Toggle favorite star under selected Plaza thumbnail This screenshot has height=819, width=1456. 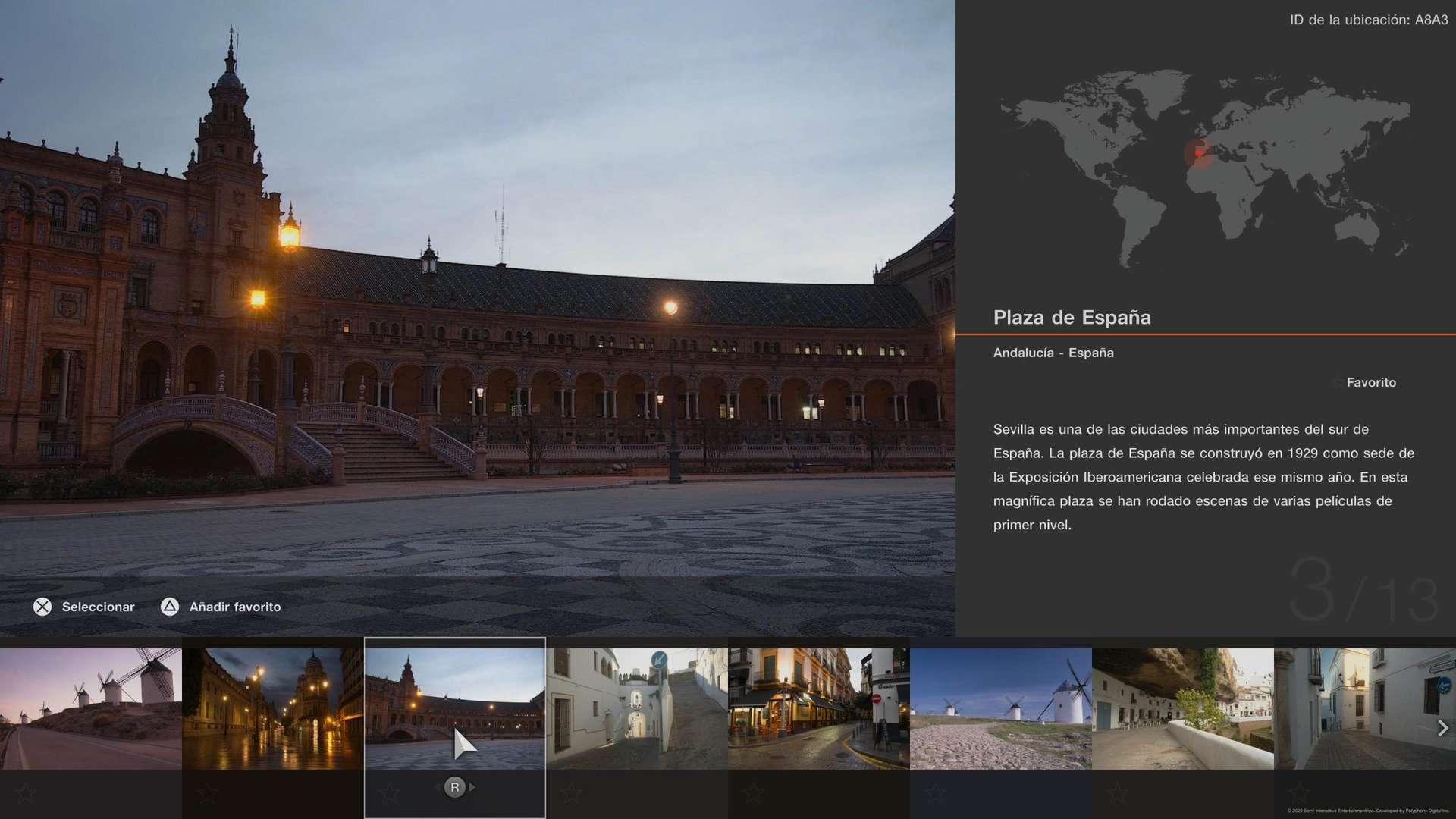389,794
